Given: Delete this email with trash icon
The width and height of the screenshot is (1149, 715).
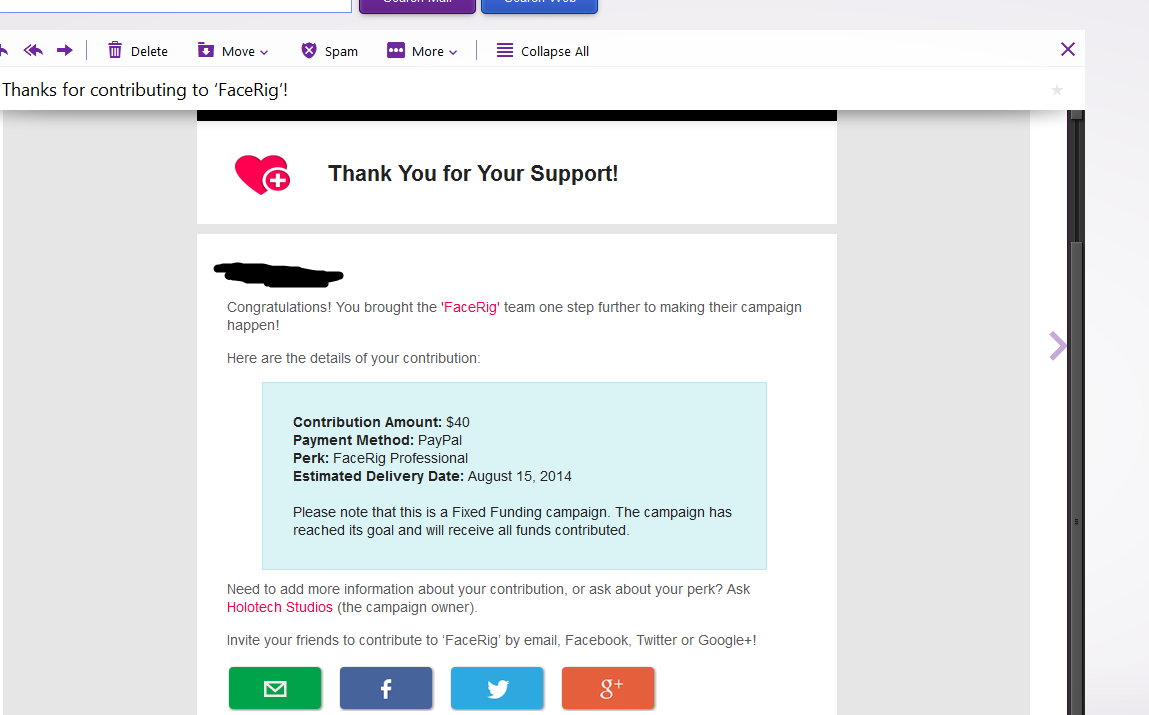Looking at the screenshot, I should 138,51.
